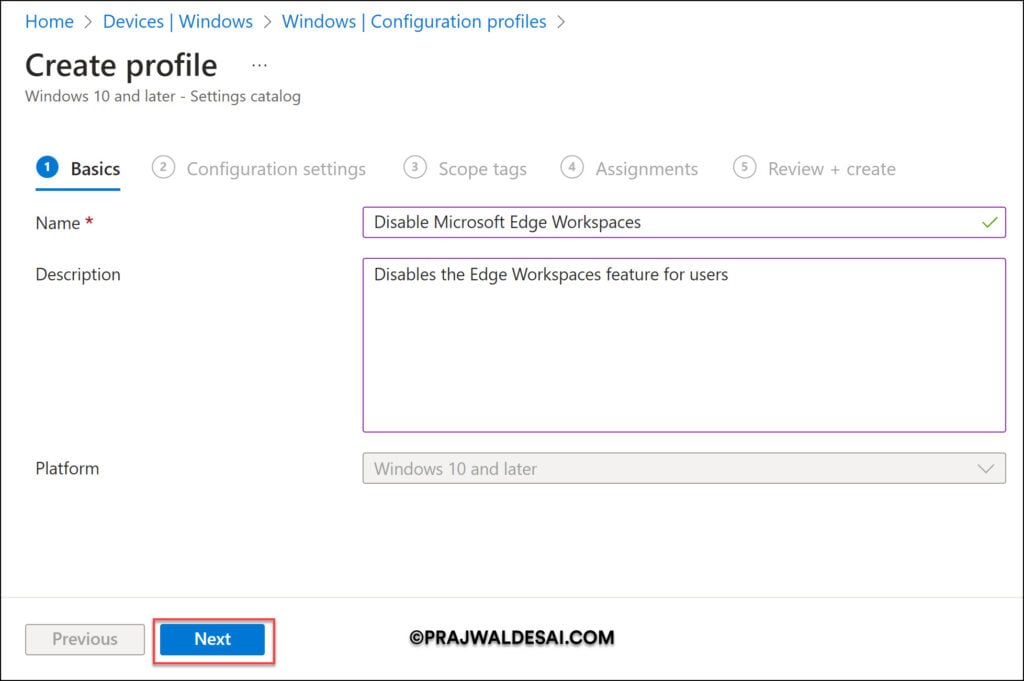Click the step 3 circle icon

click(415, 167)
